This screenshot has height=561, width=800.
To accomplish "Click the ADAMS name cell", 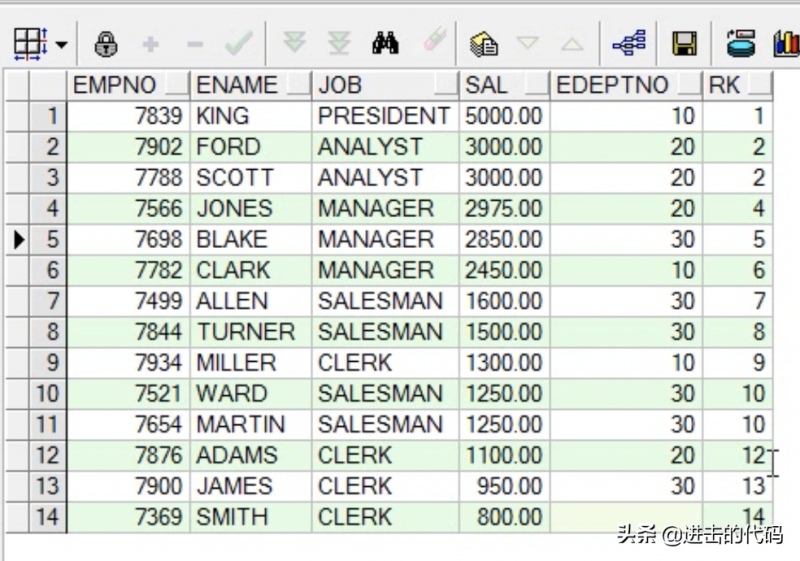I will point(251,455).
